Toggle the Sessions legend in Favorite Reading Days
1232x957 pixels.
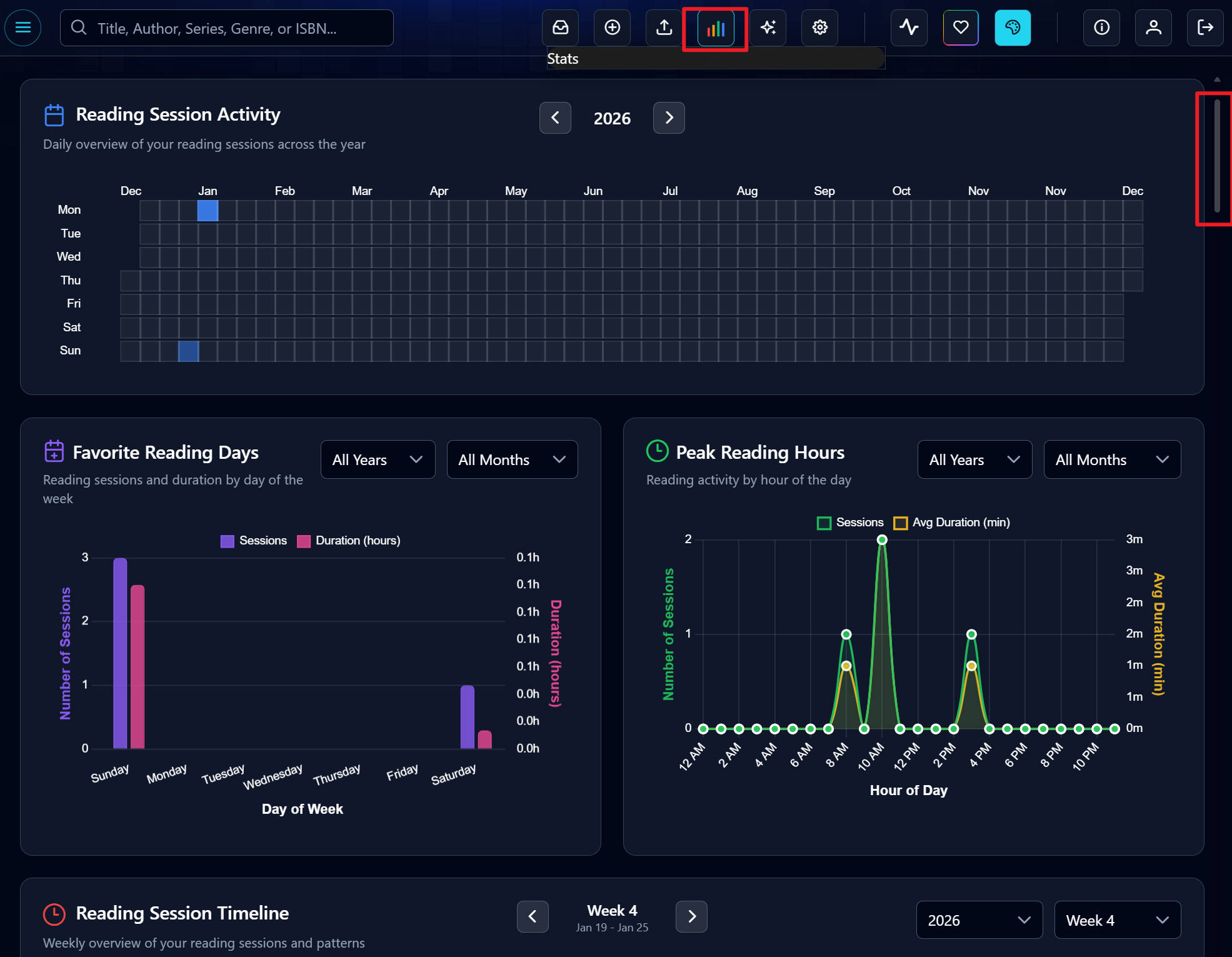pyautogui.click(x=254, y=541)
